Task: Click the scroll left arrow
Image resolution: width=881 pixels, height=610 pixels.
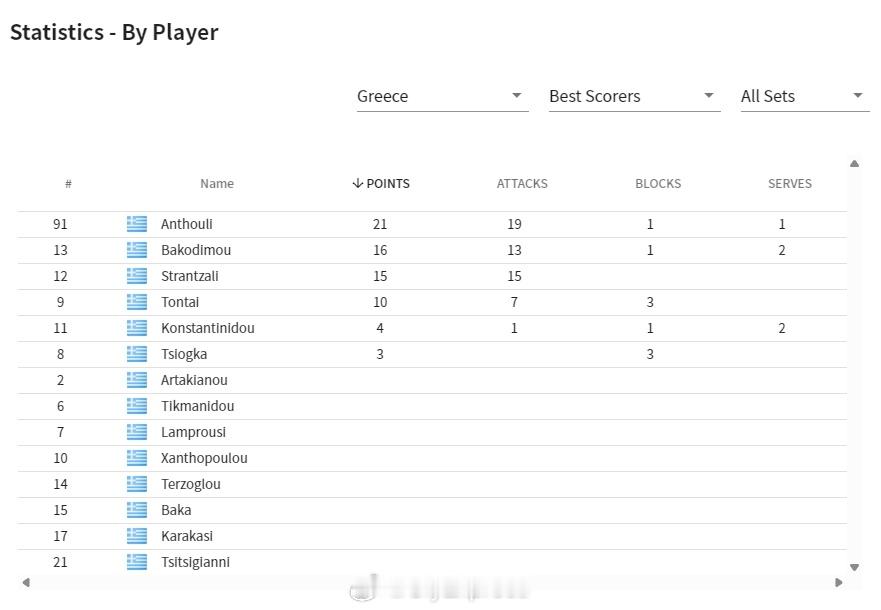Action: coord(26,582)
